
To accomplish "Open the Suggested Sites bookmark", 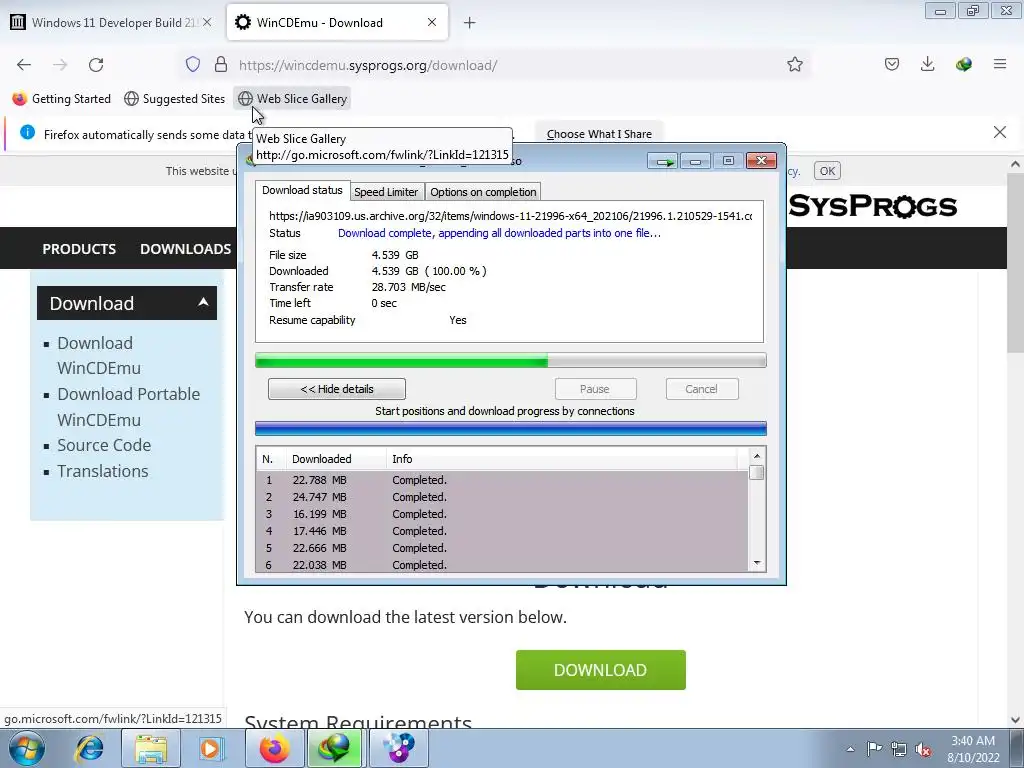I will pos(174,99).
